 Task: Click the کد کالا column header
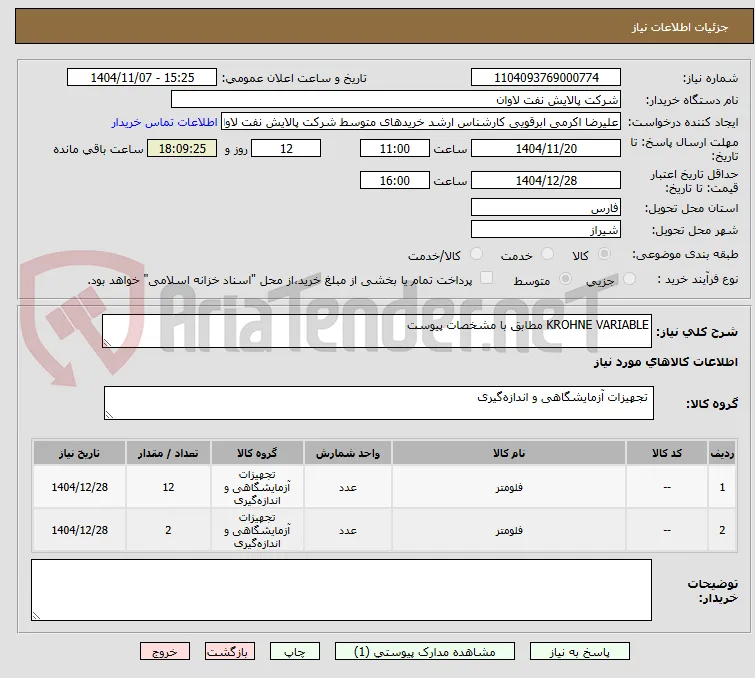coord(667,453)
